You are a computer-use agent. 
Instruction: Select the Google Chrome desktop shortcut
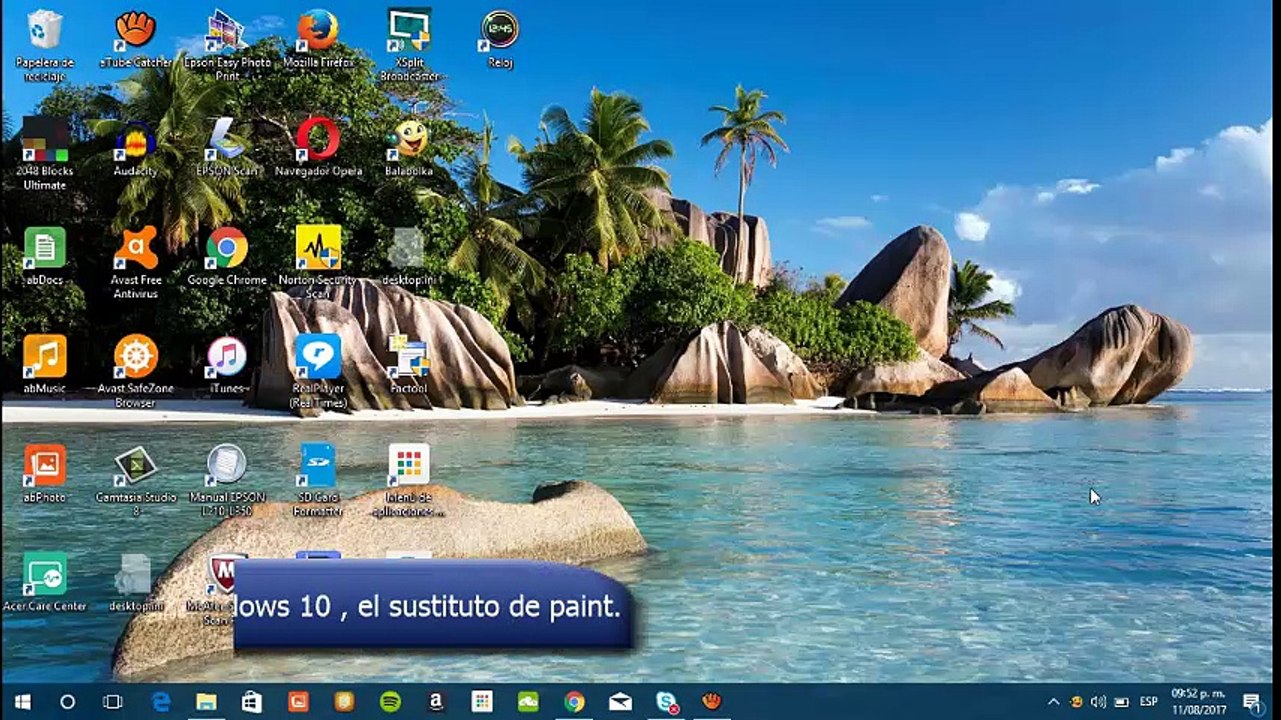click(227, 257)
